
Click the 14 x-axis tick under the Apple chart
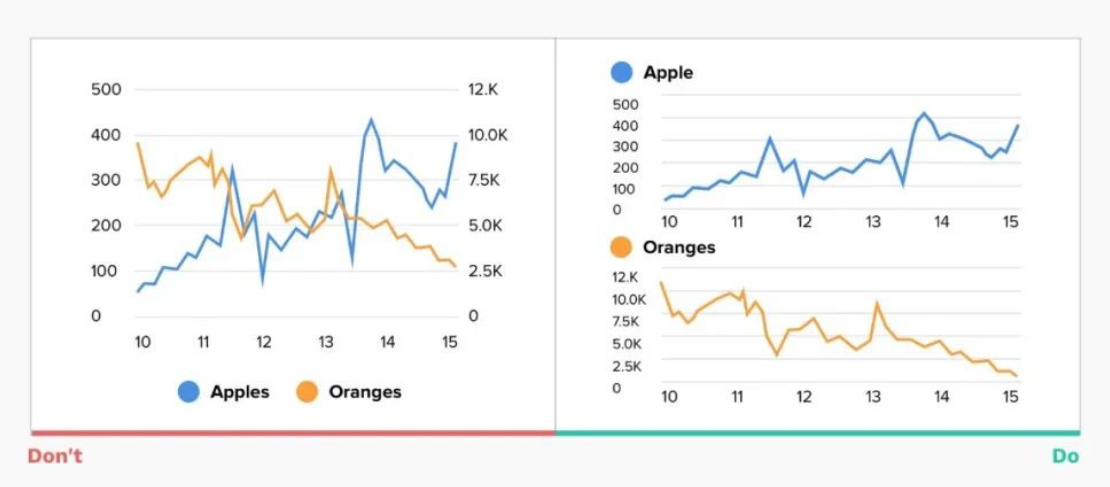click(941, 221)
